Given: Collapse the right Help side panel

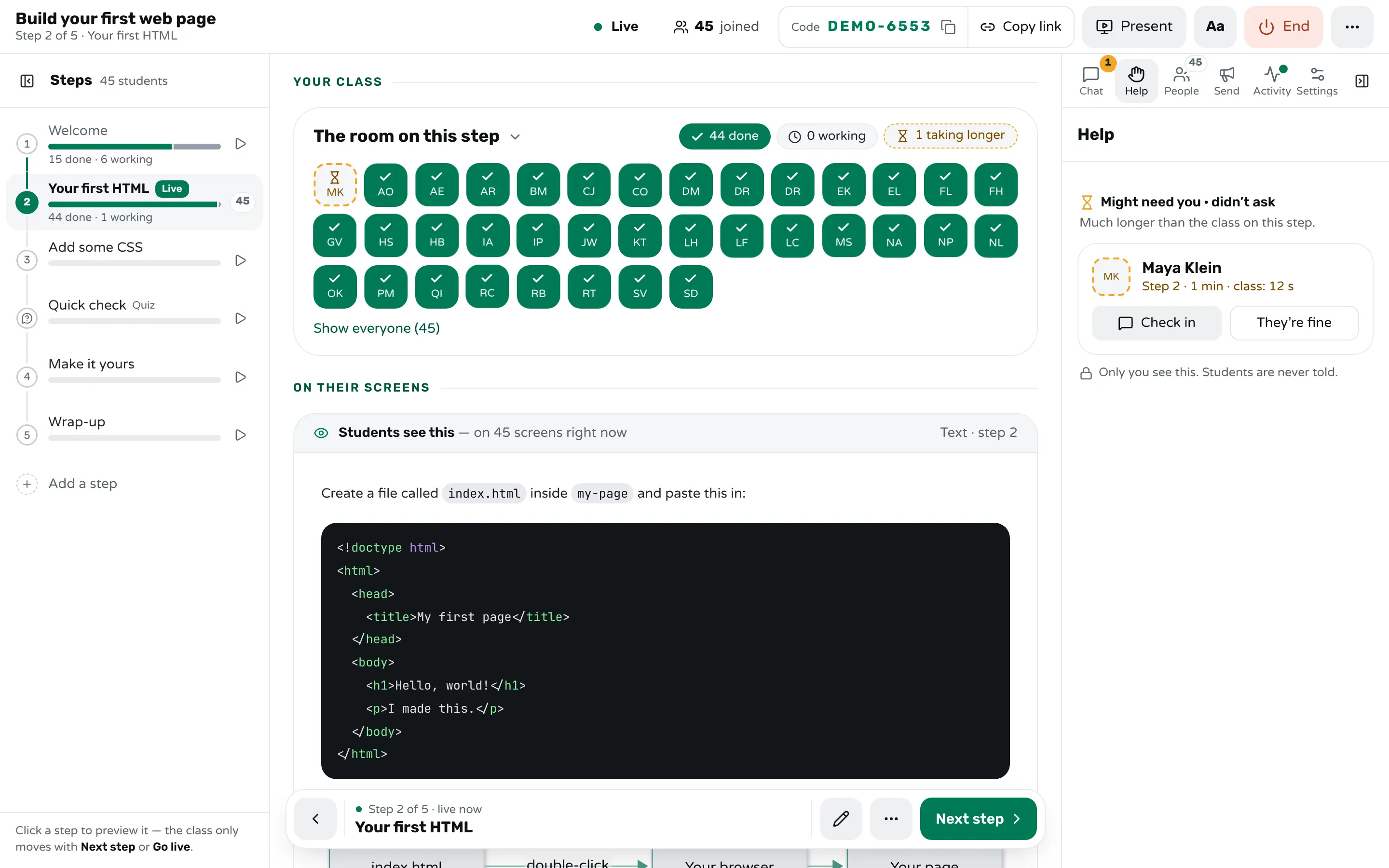Looking at the screenshot, I should (x=1362, y=81).
